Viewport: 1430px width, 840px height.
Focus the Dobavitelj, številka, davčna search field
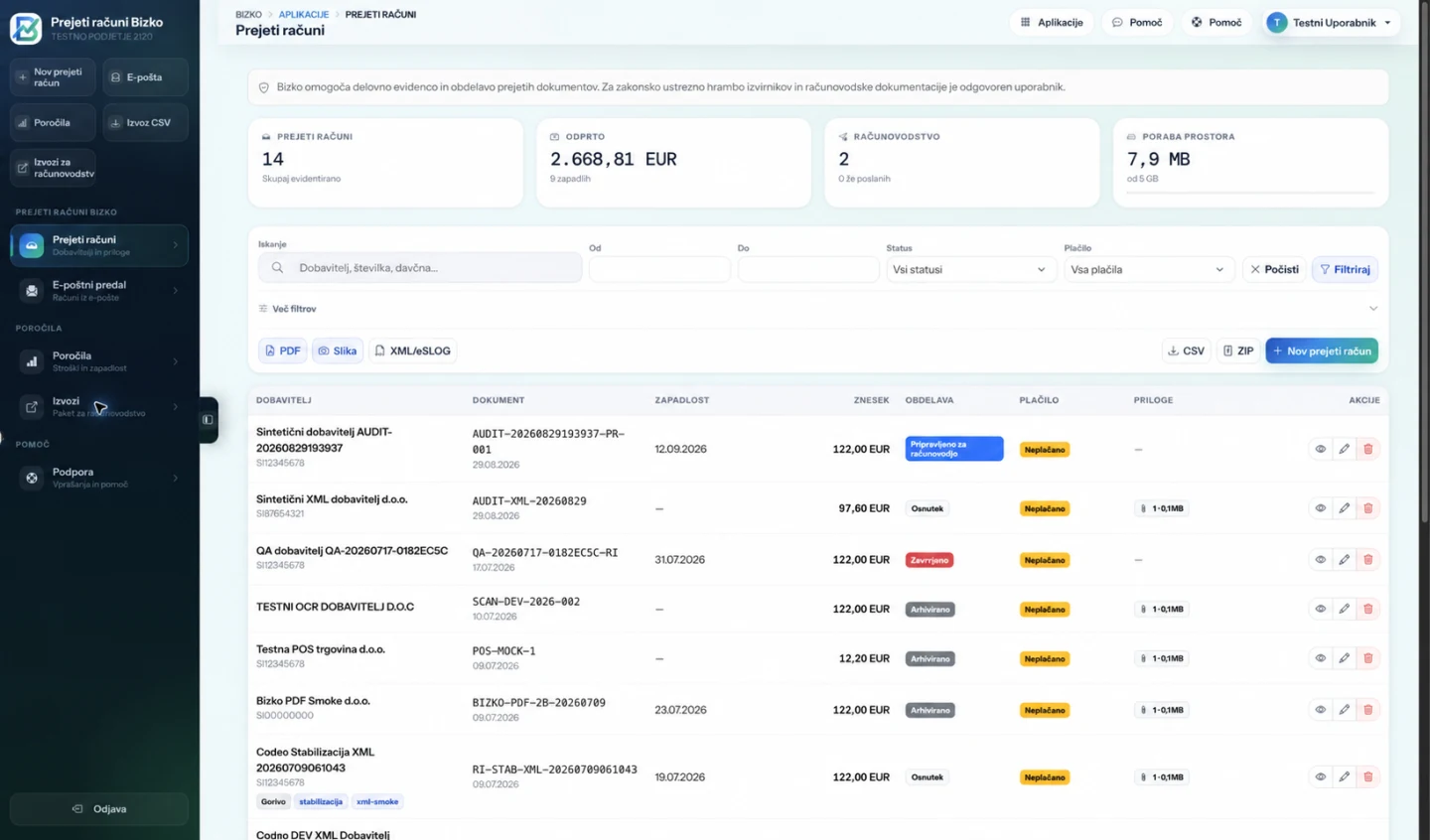click(x=420, y=267)
